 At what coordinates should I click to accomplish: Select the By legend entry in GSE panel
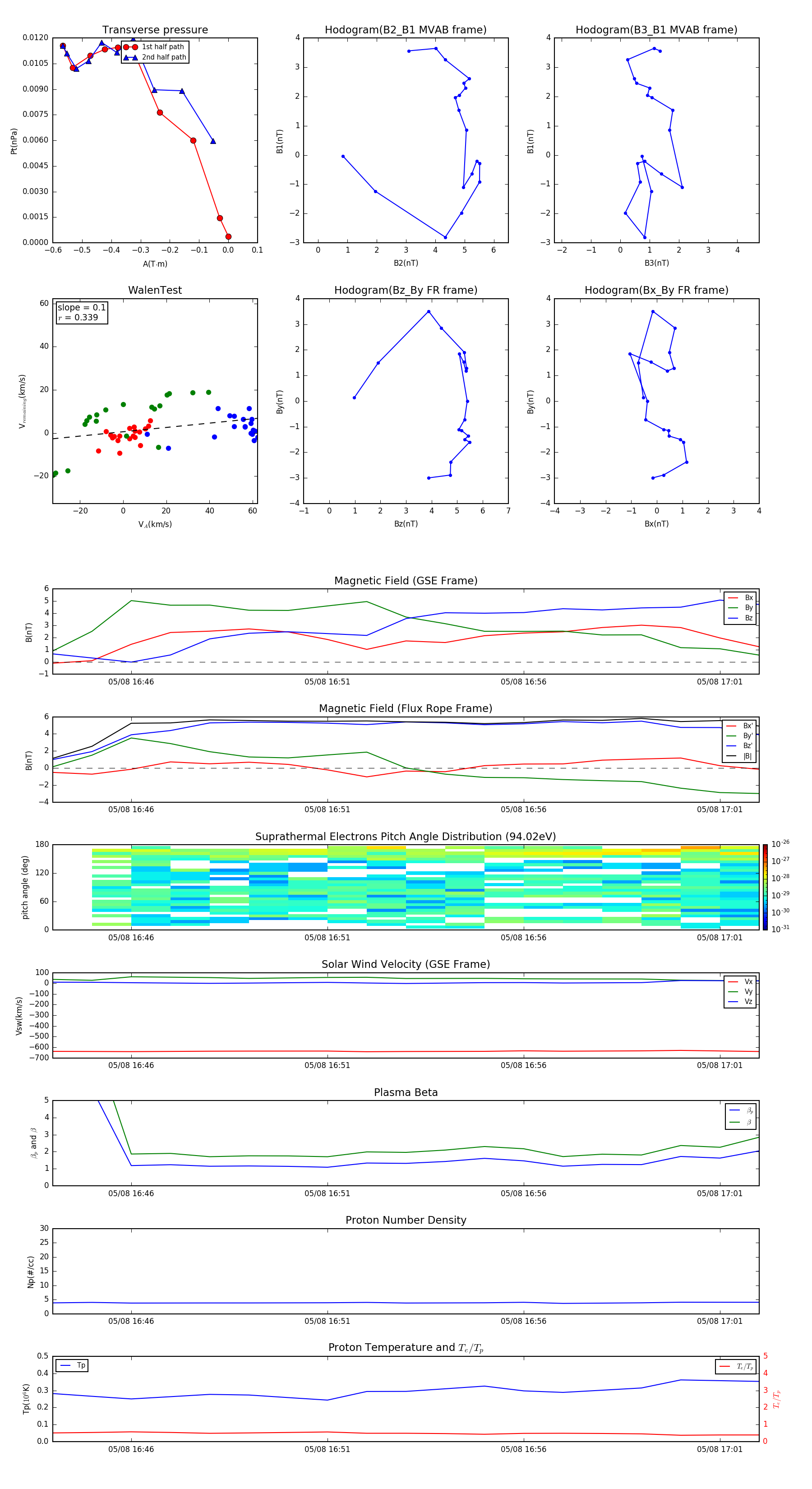coord(740,607)
